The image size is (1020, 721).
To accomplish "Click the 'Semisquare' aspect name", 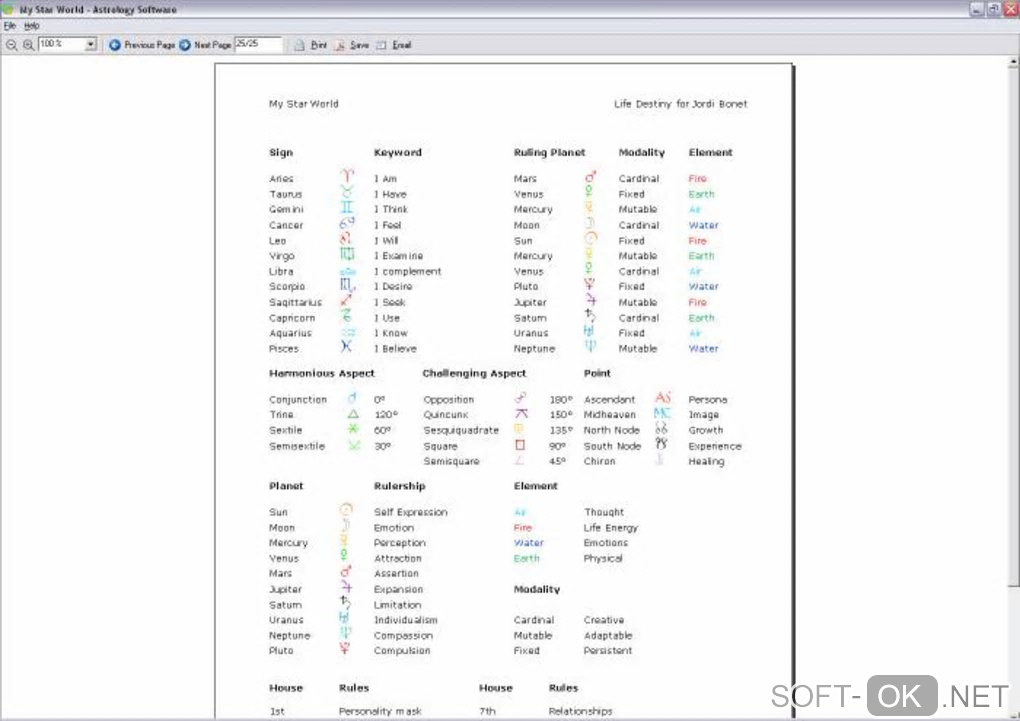I will pyautogui.click(x=451, y=461).
